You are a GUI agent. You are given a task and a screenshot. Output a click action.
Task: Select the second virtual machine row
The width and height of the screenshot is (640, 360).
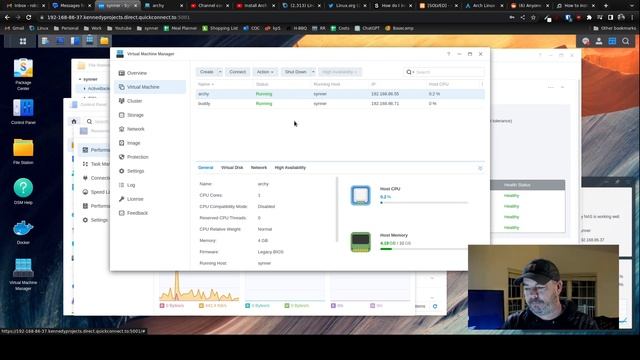point(340,104)
